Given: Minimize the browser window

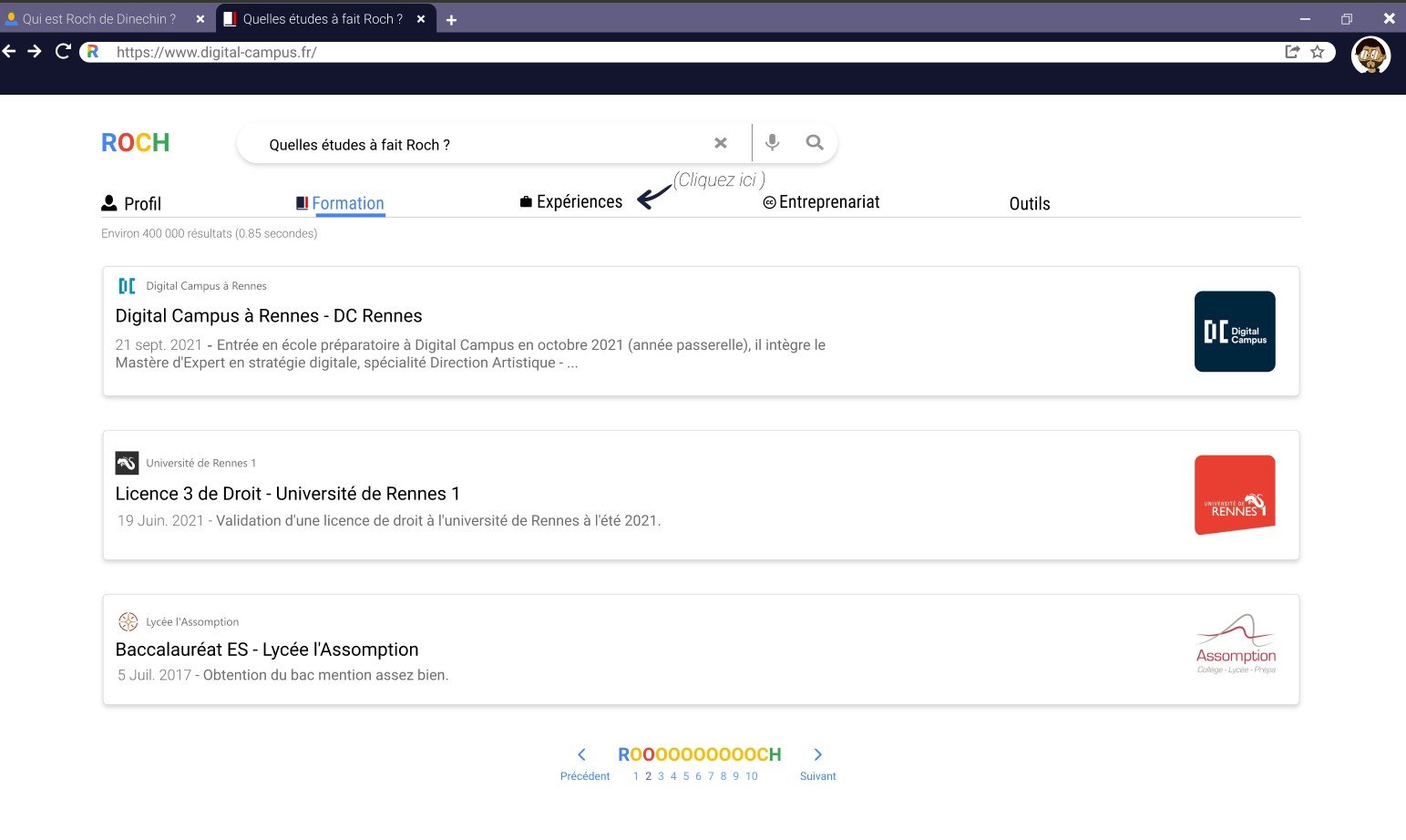Looking at the screenshot, I should point(1305,19).
